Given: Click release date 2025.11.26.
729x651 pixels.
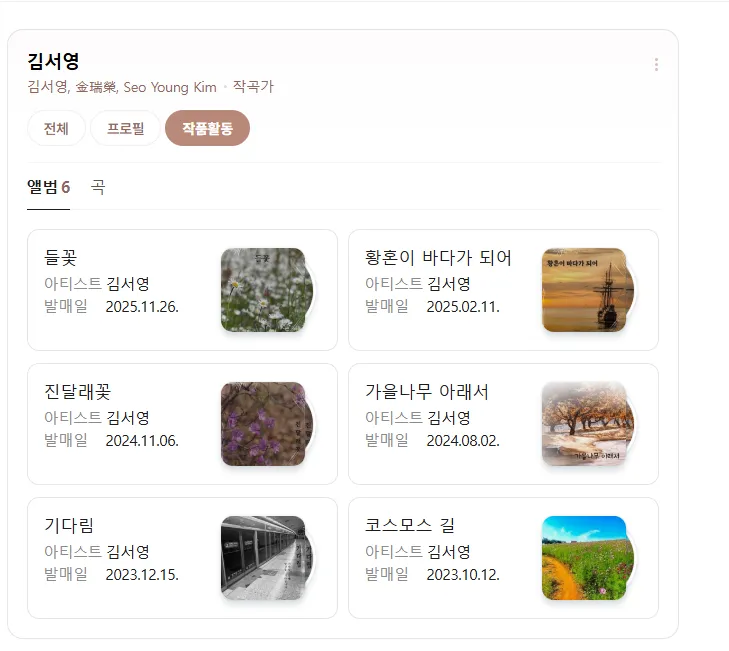Looking at the screenshot, I should pyautogui.click(x=142, y=307).
